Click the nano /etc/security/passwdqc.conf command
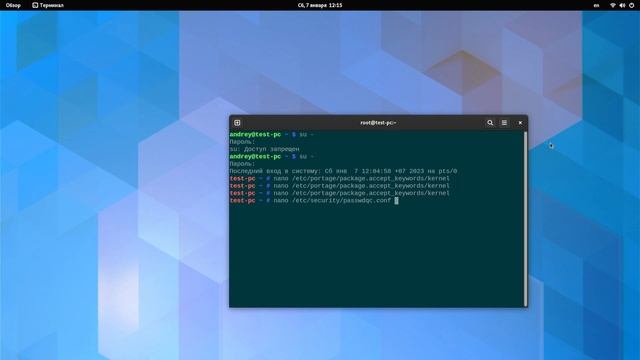Screen dimensions: 640x360 click(x=332, y=200)
